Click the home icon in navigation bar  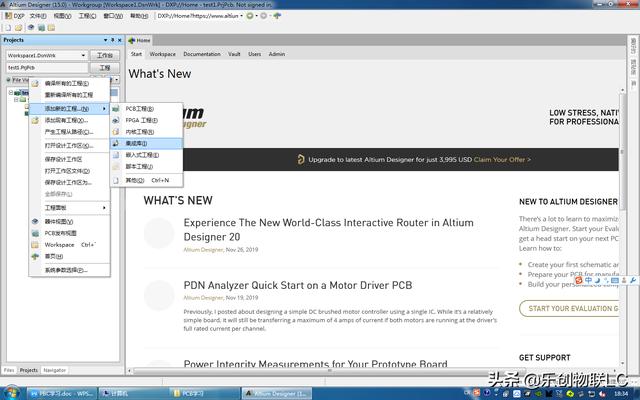tap(278, 16)
